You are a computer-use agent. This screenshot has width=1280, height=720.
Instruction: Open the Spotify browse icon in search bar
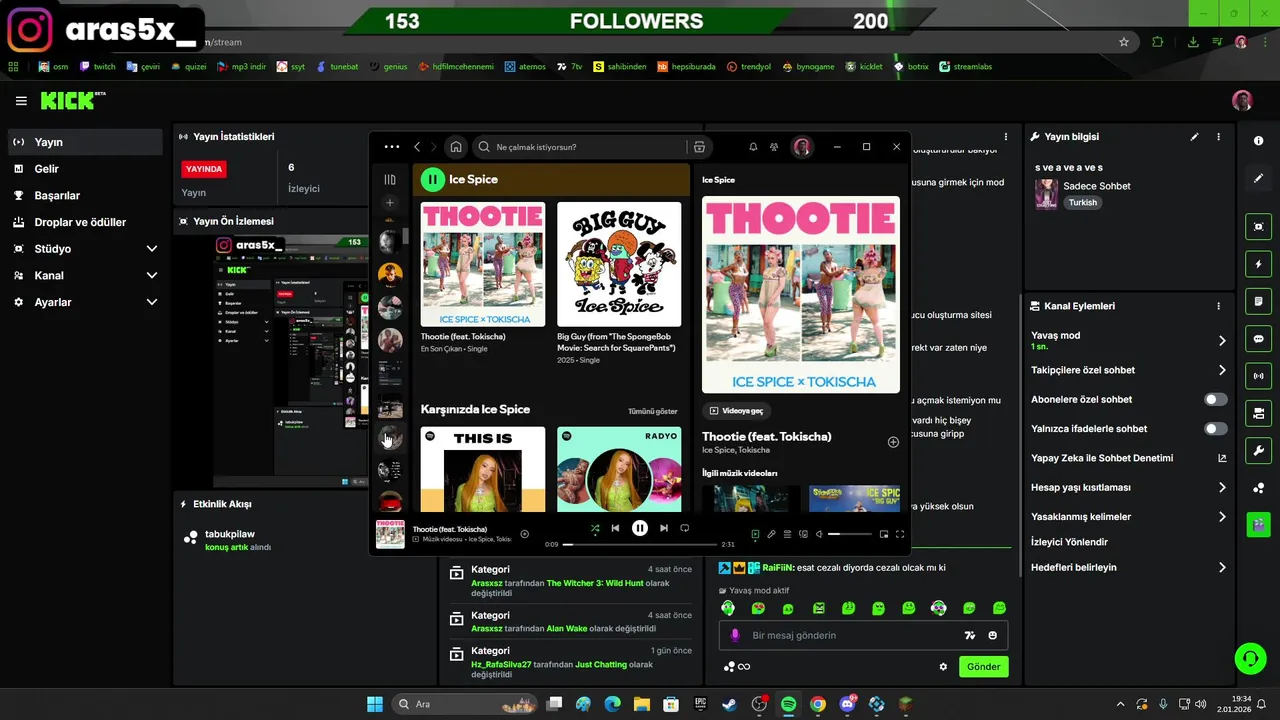(x=699, y=147)
